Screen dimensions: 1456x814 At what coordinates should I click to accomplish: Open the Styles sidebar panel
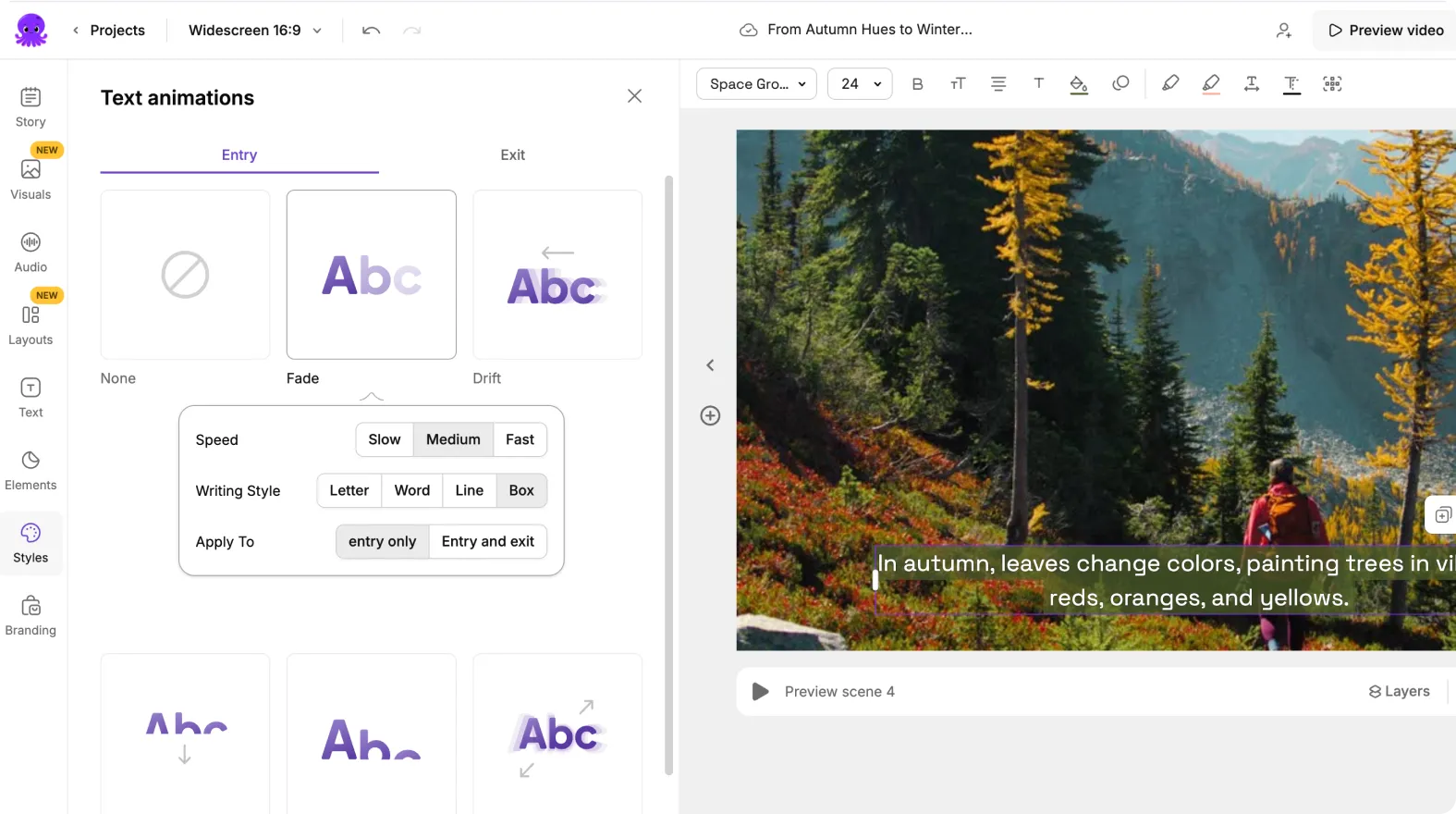point(31,543)
